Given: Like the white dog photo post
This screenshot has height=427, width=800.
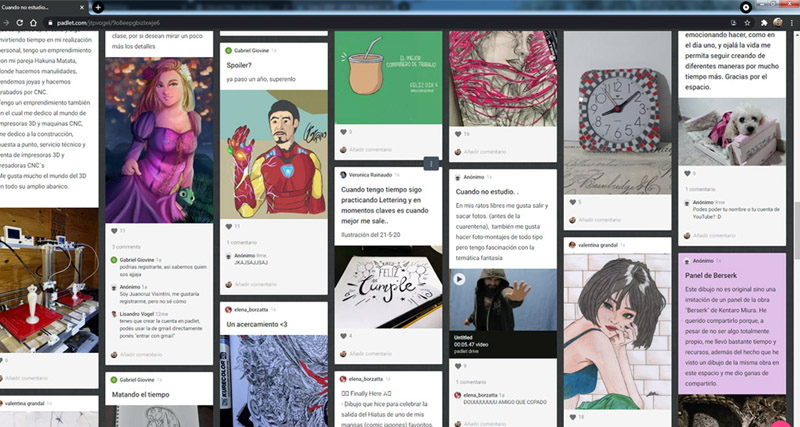Looking at the screenshot, I should tap(687, 173).
